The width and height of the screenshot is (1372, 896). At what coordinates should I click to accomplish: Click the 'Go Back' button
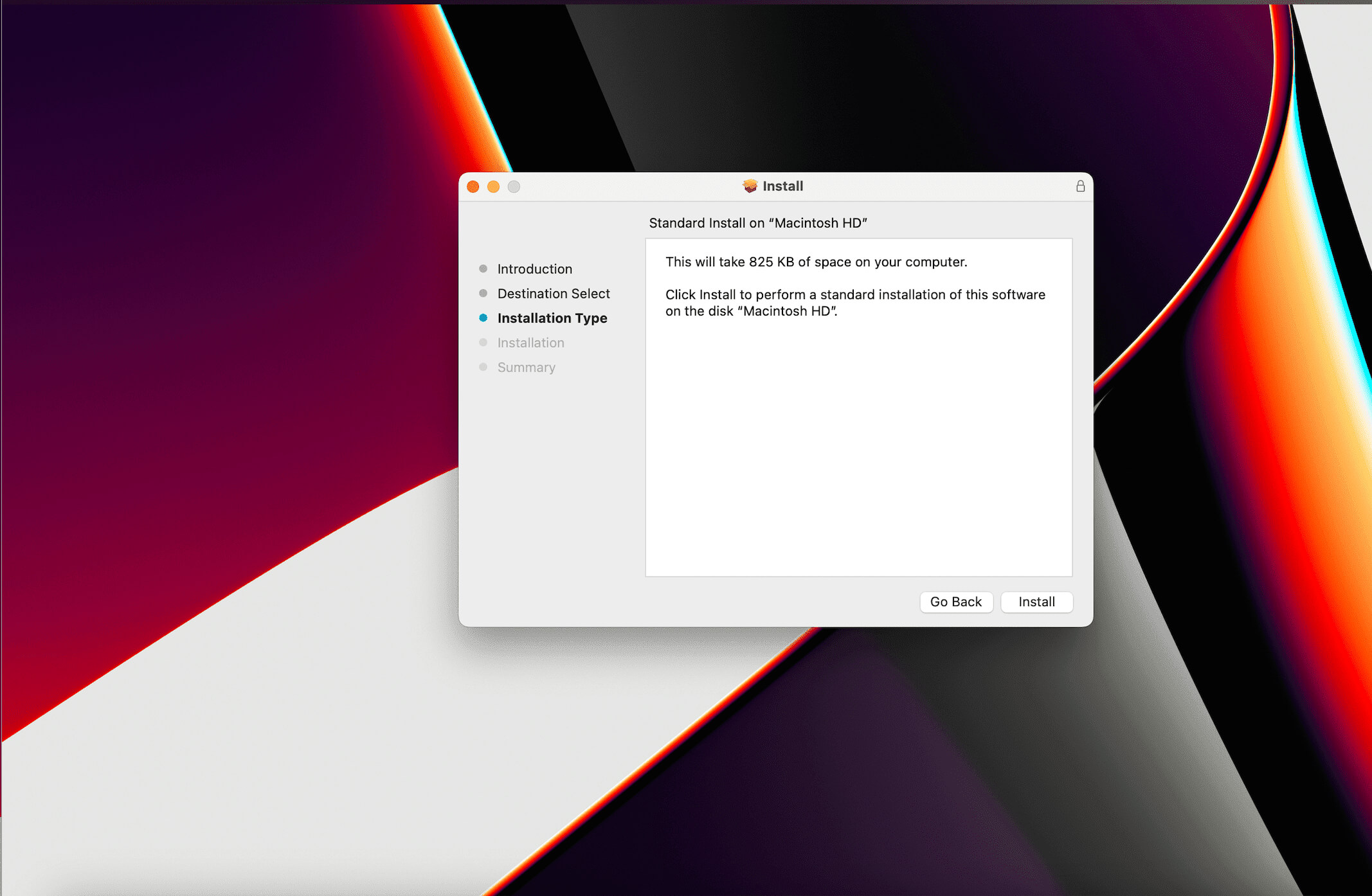(956, 602)
